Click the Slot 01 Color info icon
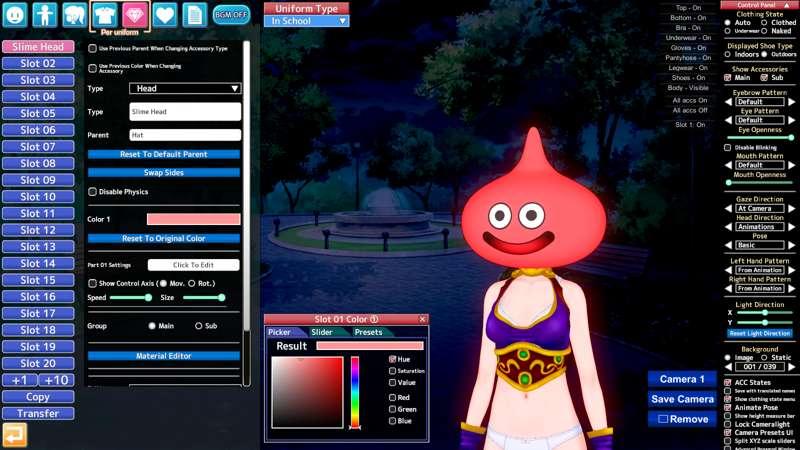Viewport: 800px width, 450px height. (x=374, y=319)
